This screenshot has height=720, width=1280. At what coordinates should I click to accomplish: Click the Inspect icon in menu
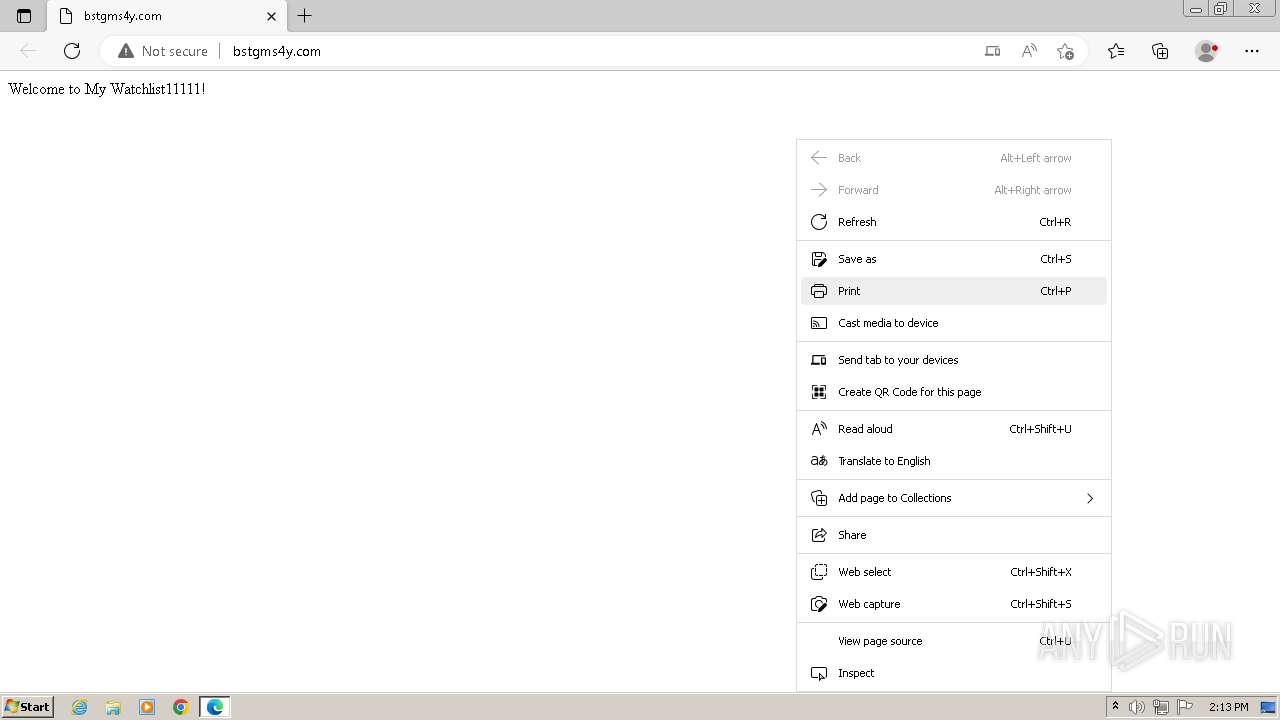pyautogui.click(x=819, y=673)
